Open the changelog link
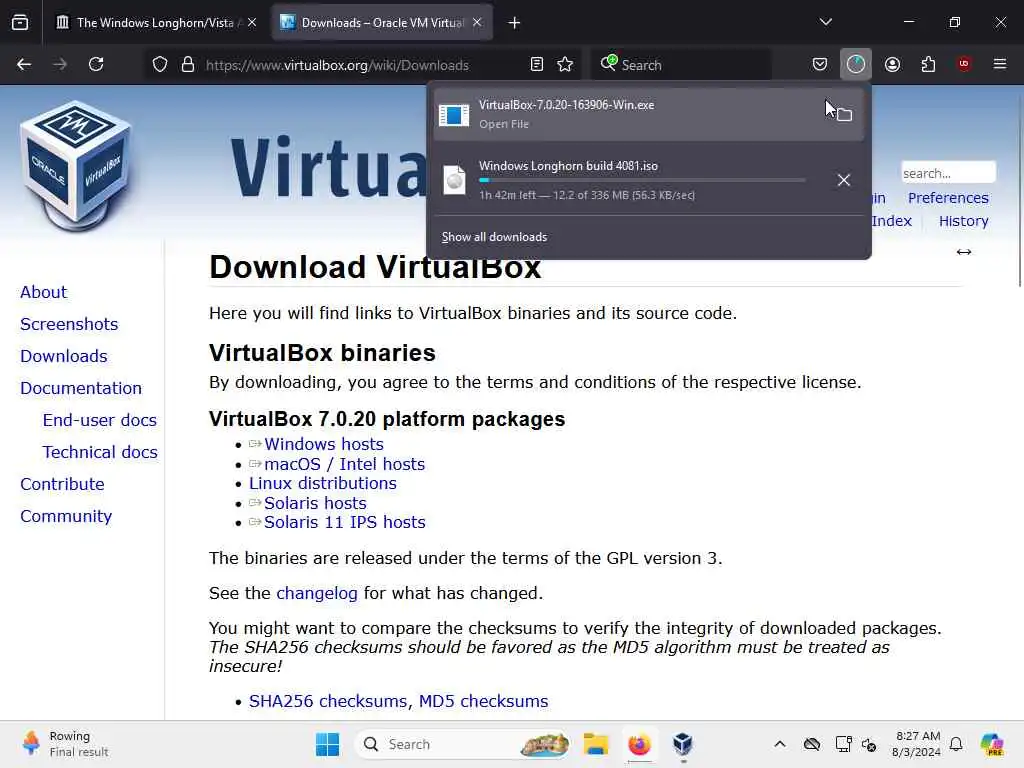 pos(317,593)
